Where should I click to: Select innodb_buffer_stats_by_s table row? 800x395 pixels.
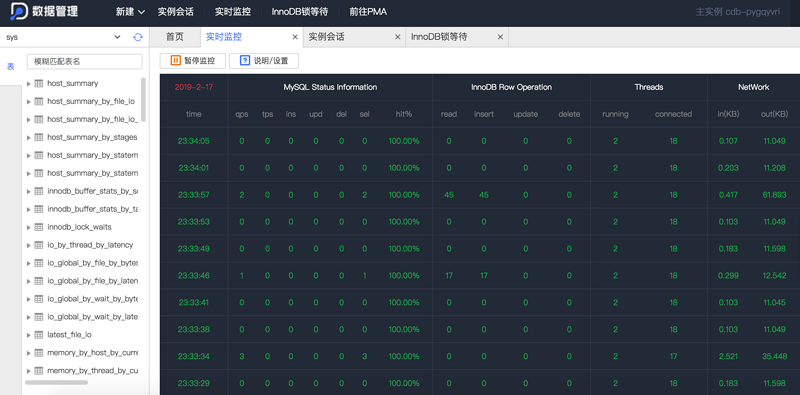[x=92, y=191]
